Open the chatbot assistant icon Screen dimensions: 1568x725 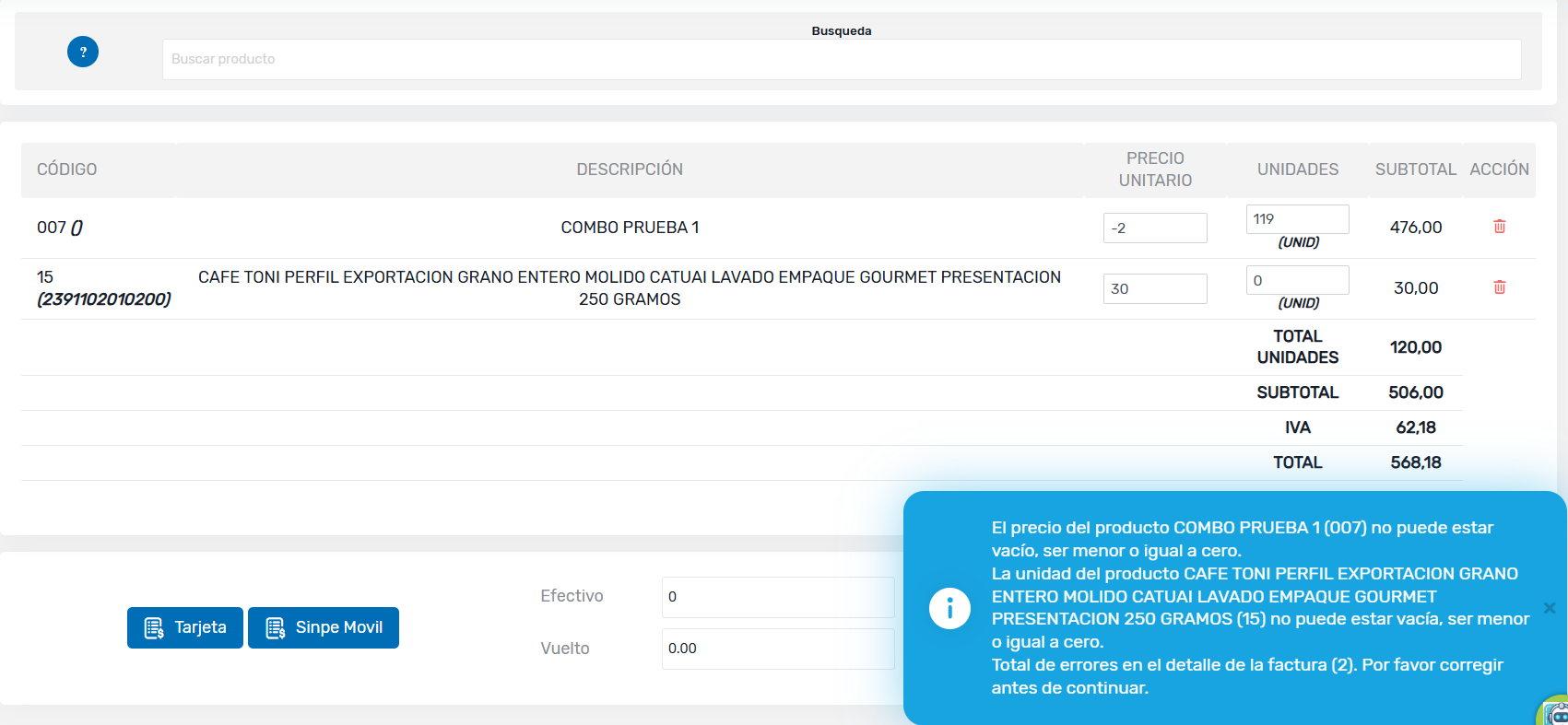pos(1556,713)
